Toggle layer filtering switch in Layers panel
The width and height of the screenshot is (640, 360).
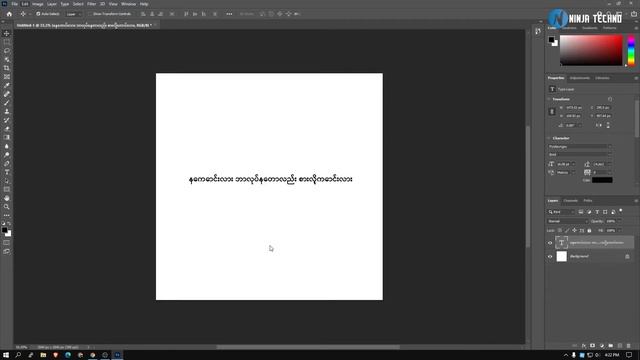point(621,211)
